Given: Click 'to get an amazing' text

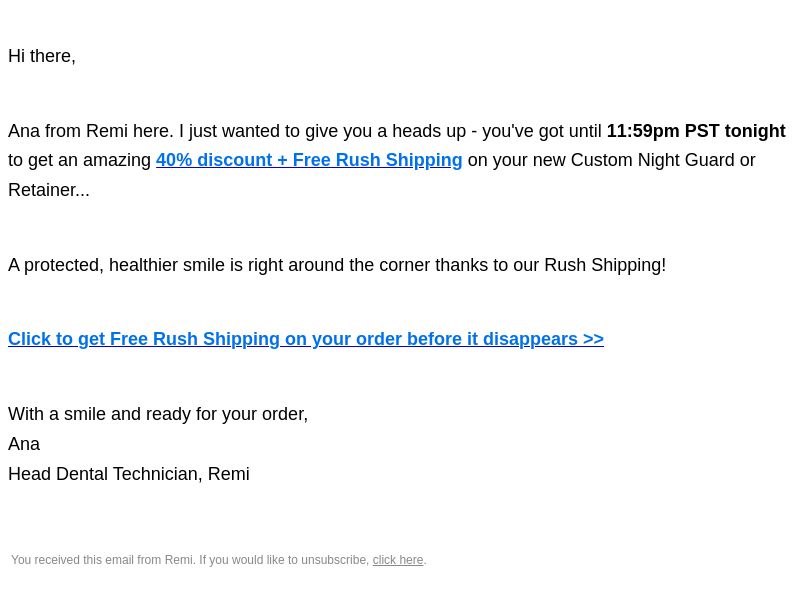Looking at the screenshot, I should (79, 160).
